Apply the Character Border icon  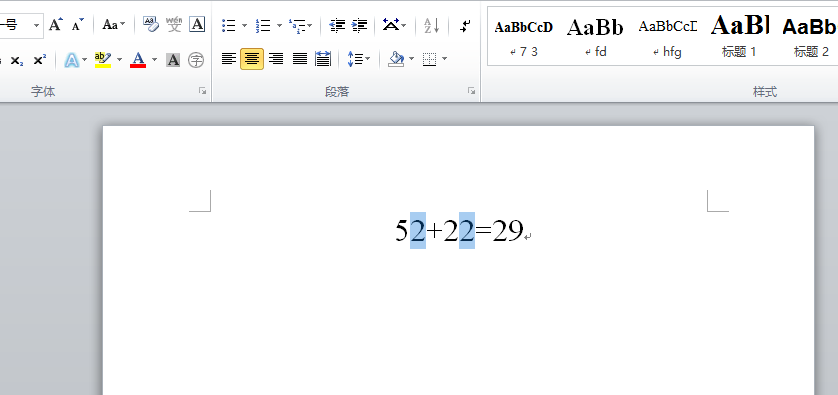coord(197,25)
